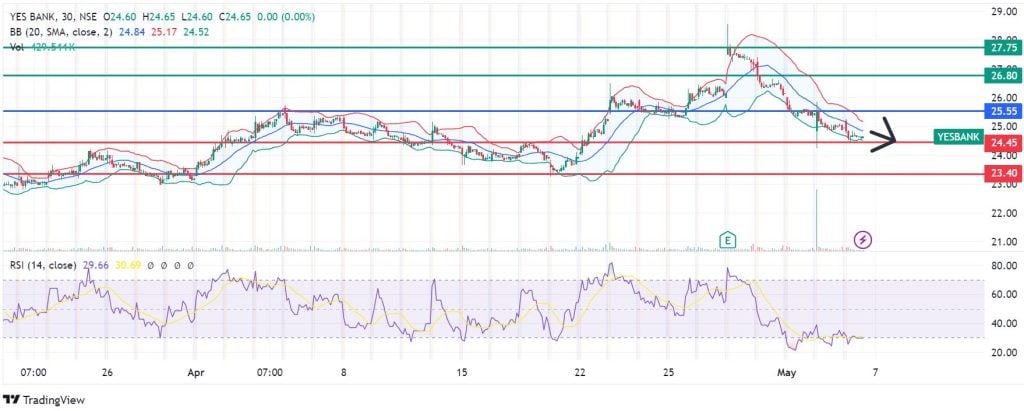Click the RSI axis value 20.00

(x=1002, y=352)
